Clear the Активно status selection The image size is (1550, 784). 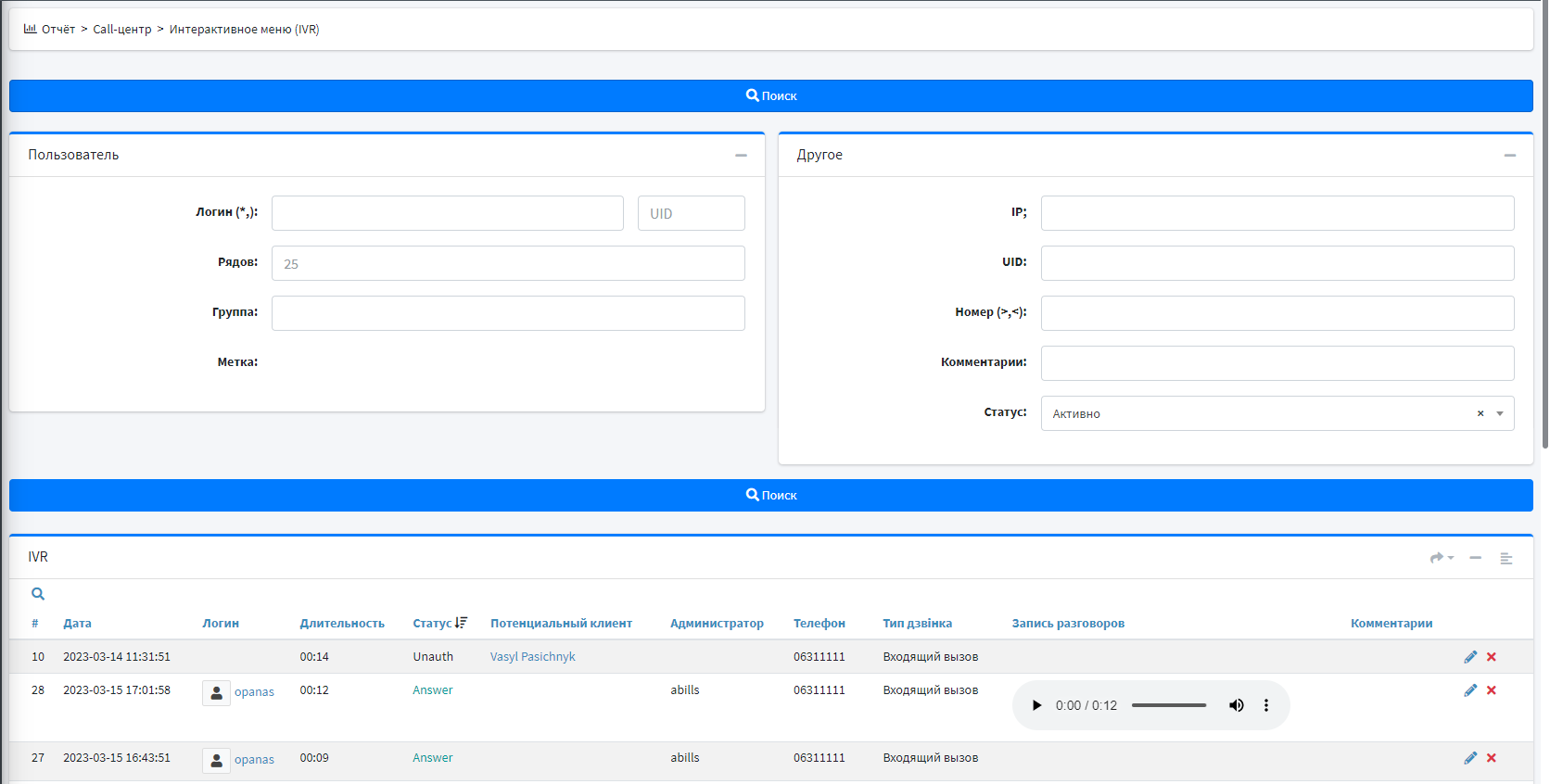1480,414
